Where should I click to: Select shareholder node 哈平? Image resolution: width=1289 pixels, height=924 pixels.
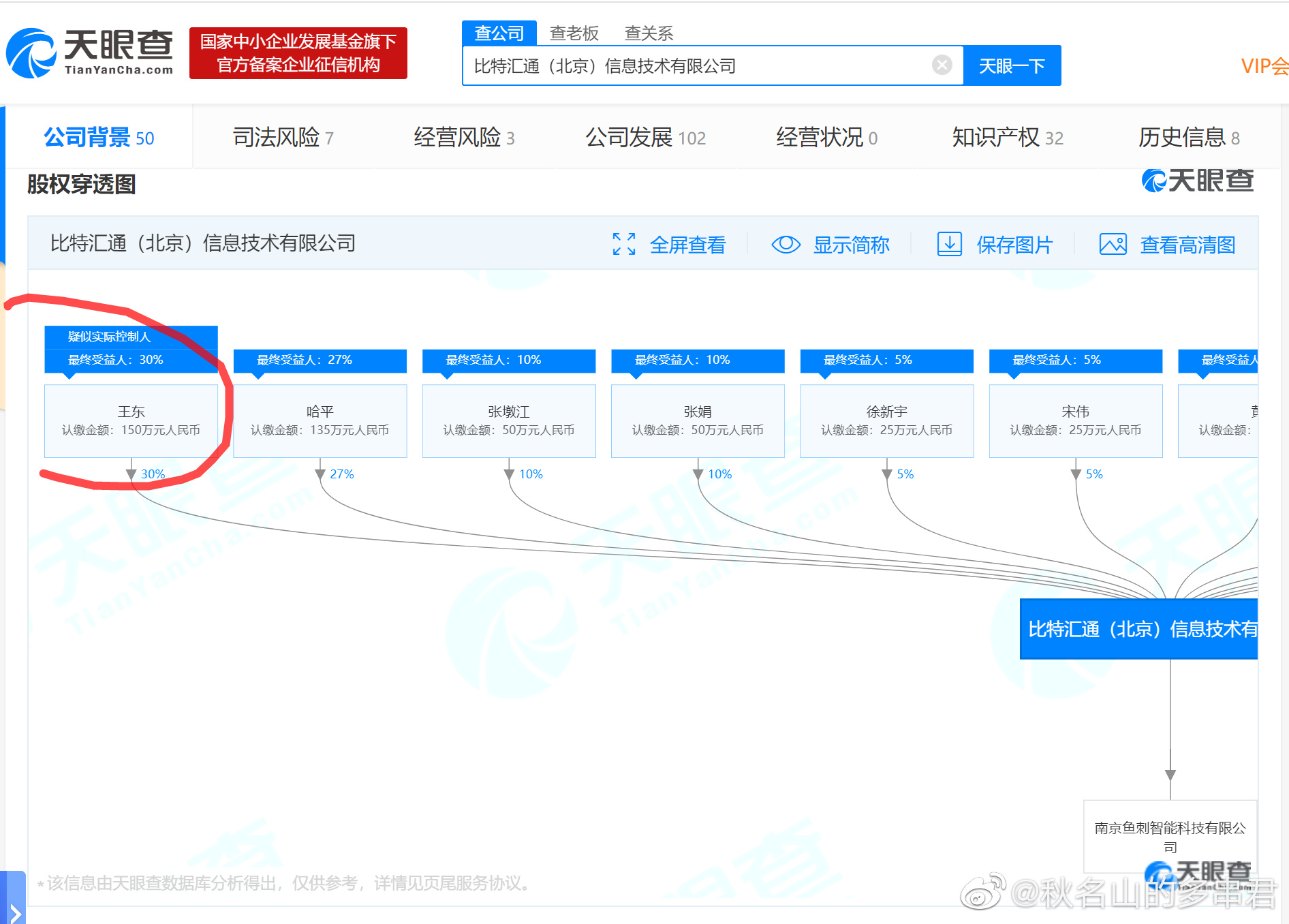(320, 420)
